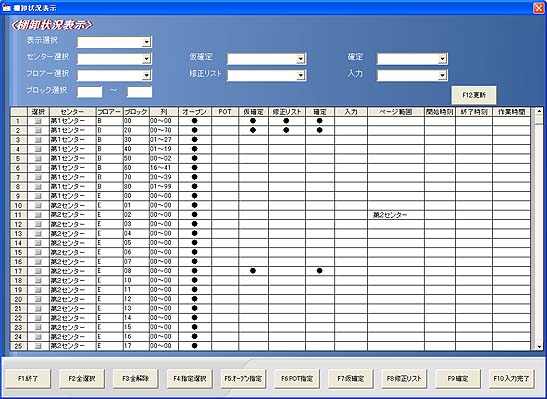Click the table scrollbar down arrow

click(x=539, y=346)
